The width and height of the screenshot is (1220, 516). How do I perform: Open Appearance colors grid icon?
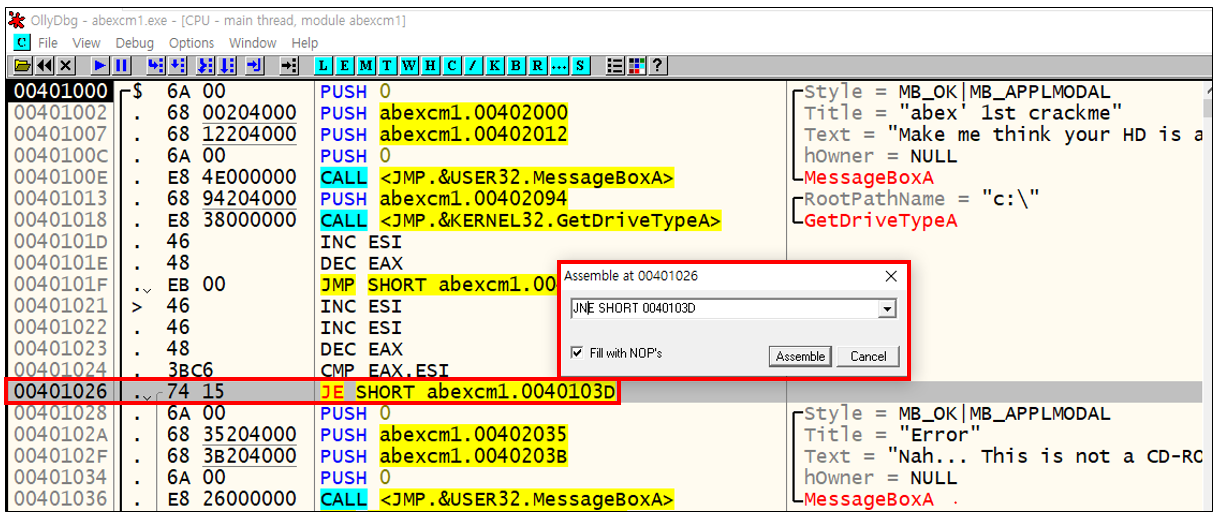click(x=636, y=66)
